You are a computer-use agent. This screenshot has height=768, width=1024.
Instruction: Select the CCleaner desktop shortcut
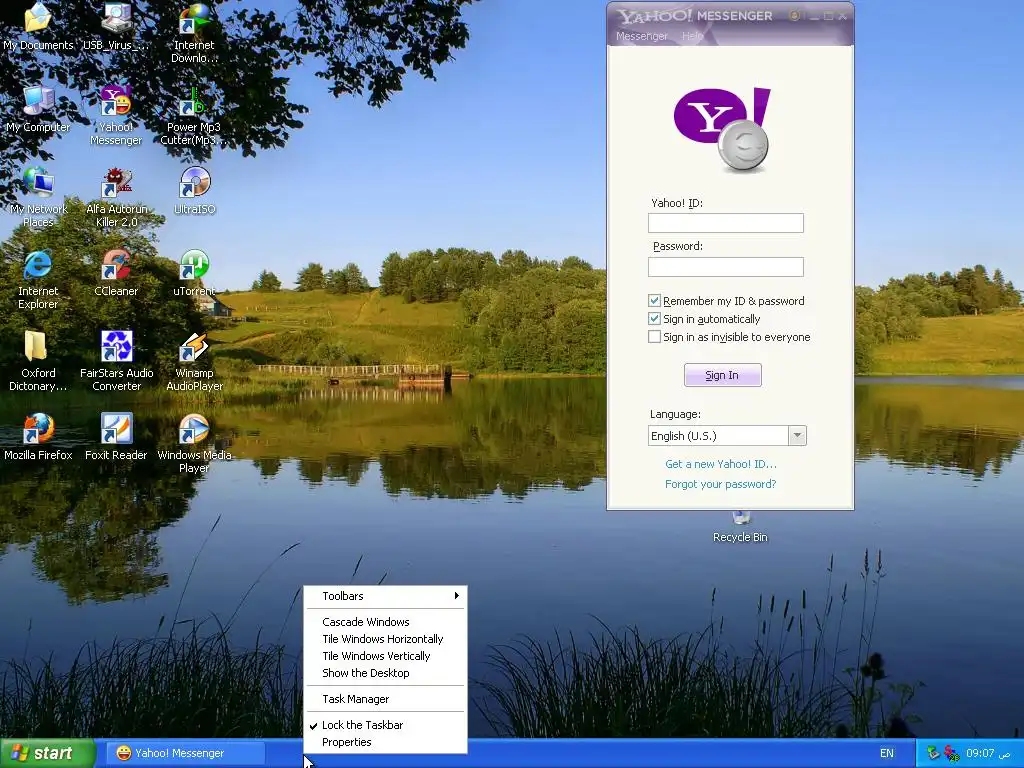116,272
